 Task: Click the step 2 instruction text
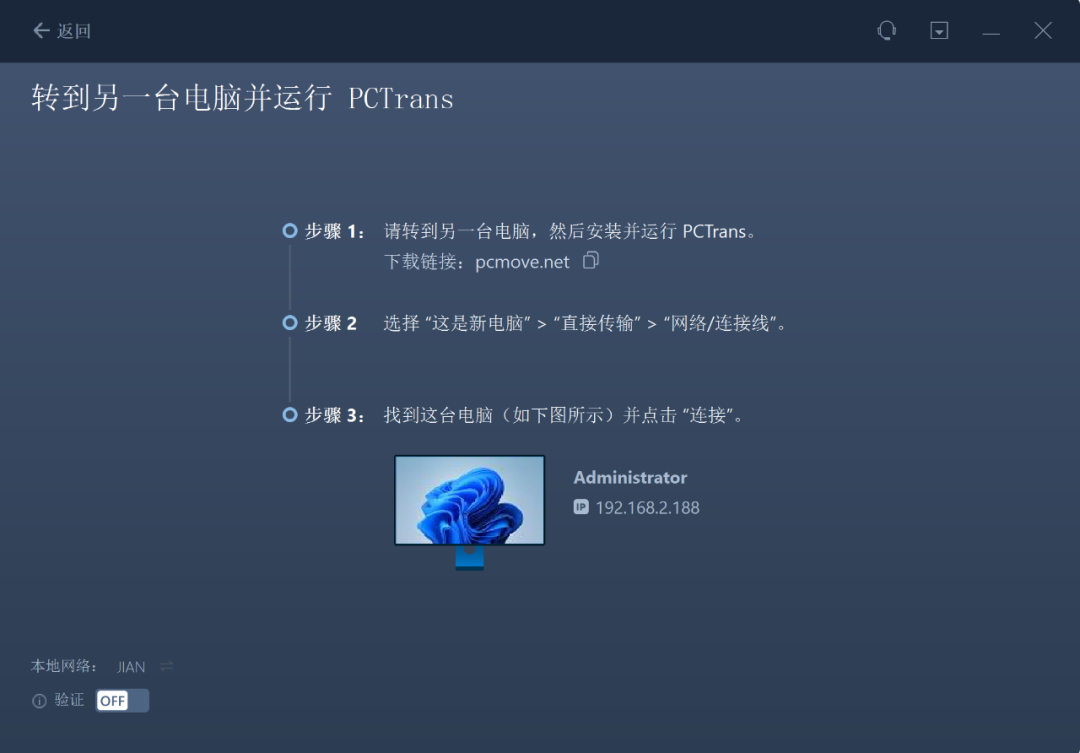[x=585, y=323]
